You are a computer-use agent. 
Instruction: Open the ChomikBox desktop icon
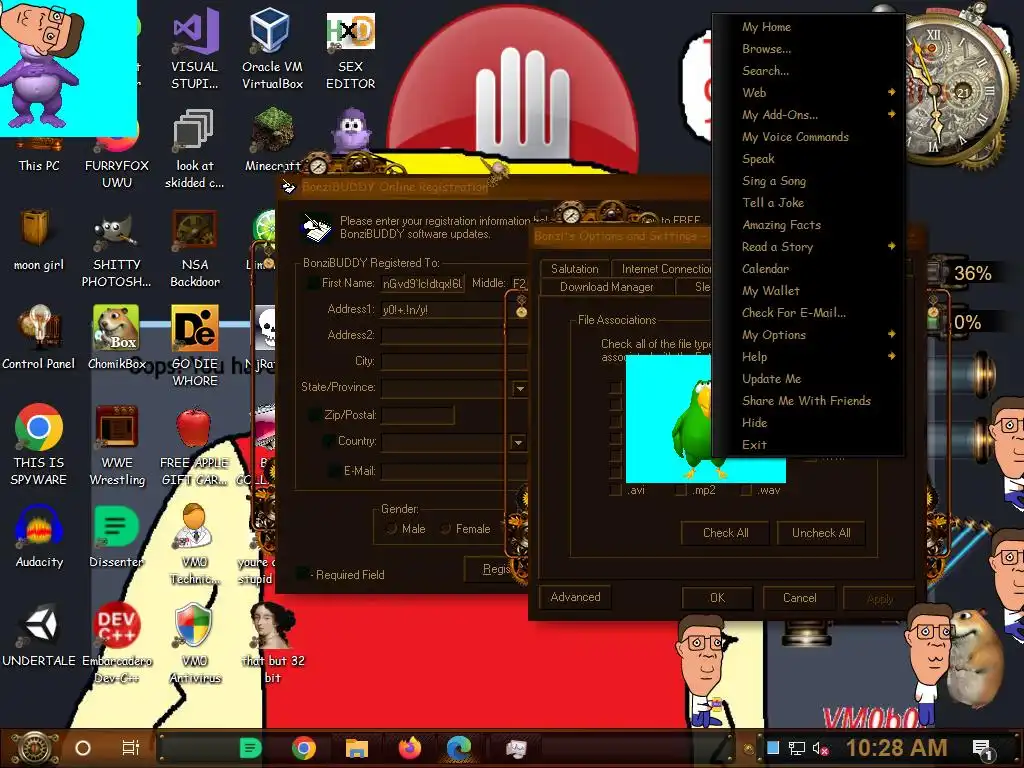[117, 338]
